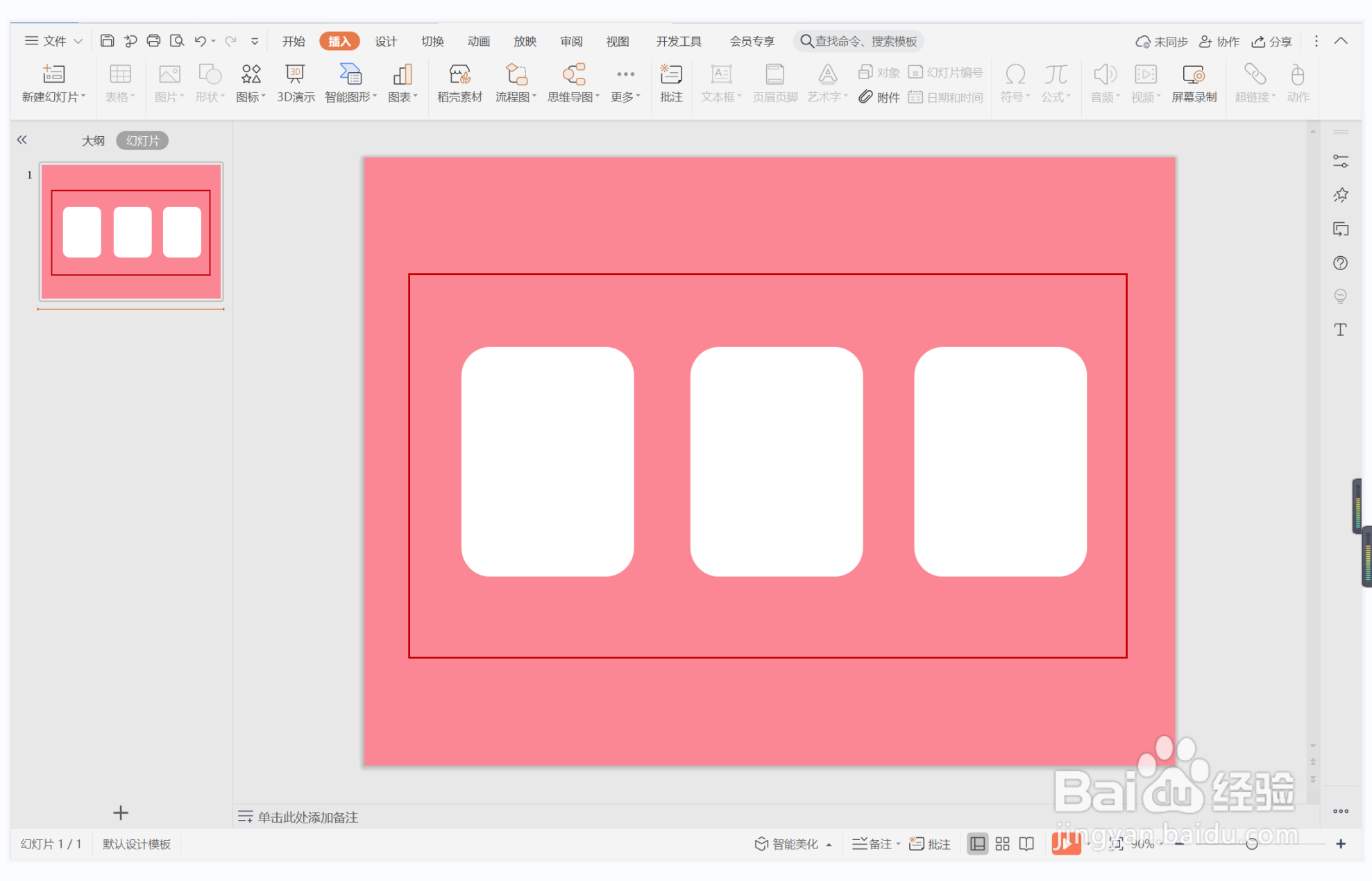Click the three-dots more icon at sidebar bottom
Viewport: 1372px width, 881px height.
1341,811
